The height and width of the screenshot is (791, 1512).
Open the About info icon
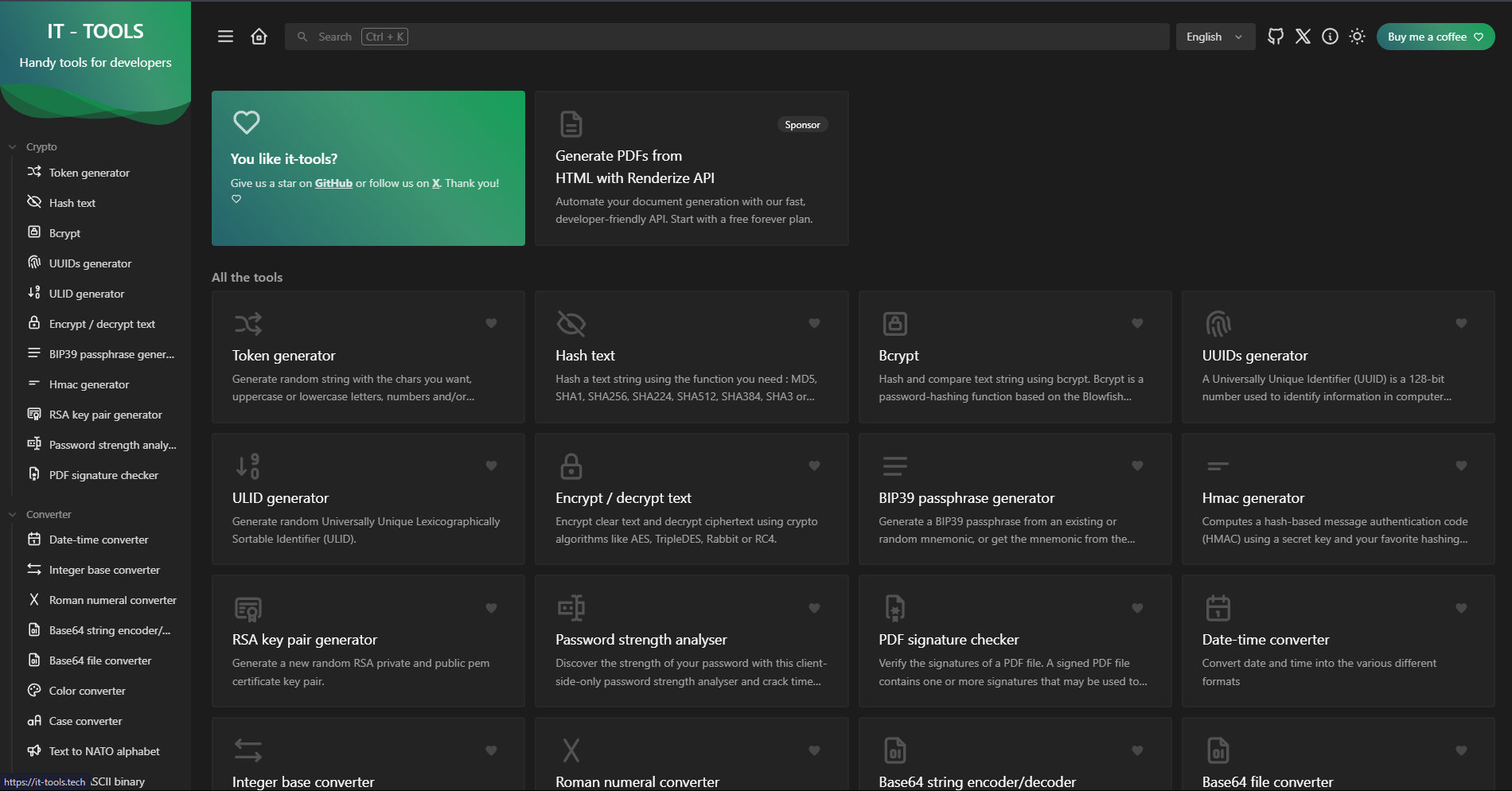click(1330, 37)
